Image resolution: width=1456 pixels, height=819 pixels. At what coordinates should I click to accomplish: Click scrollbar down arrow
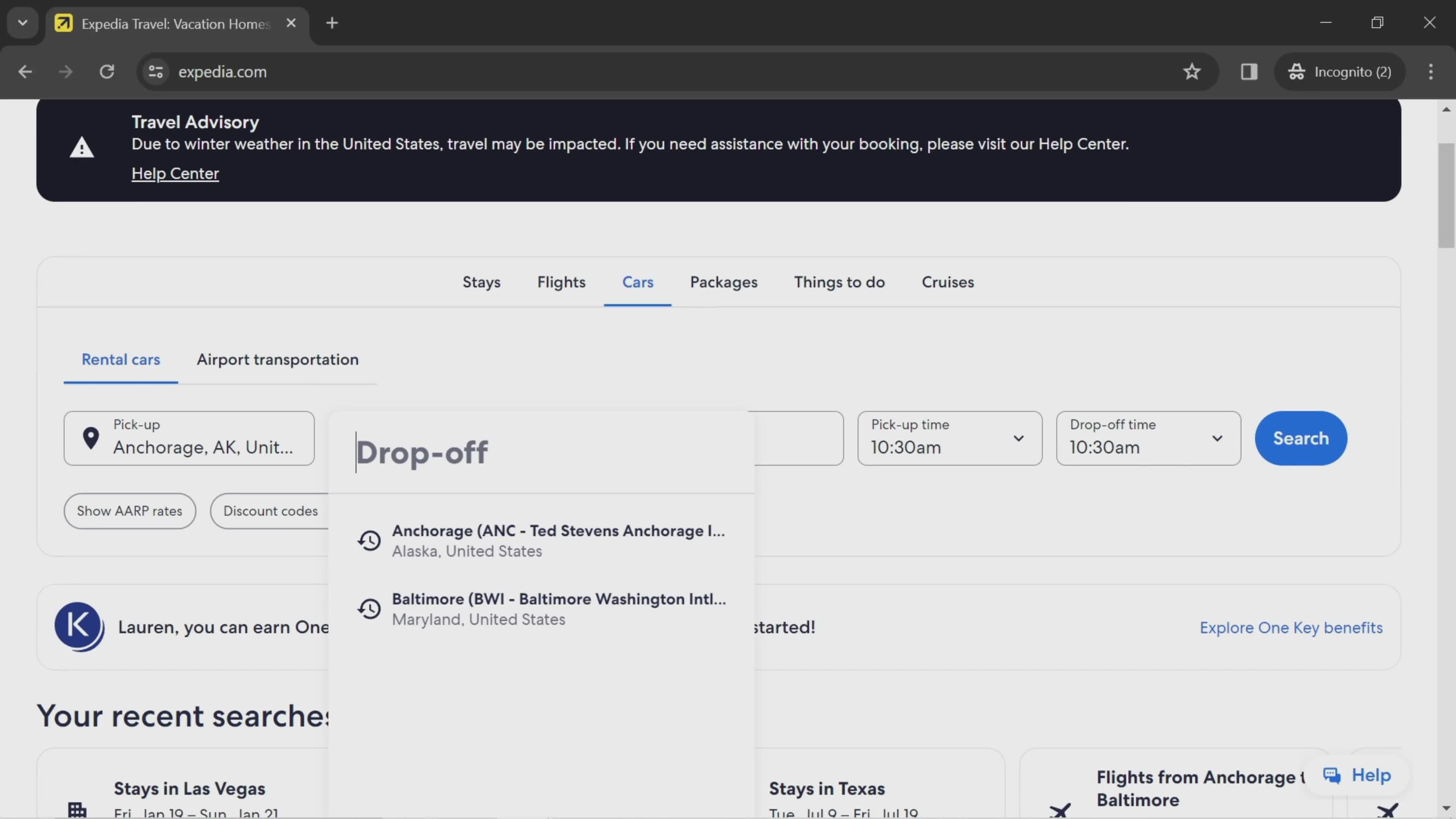(x=1446, y=808)
